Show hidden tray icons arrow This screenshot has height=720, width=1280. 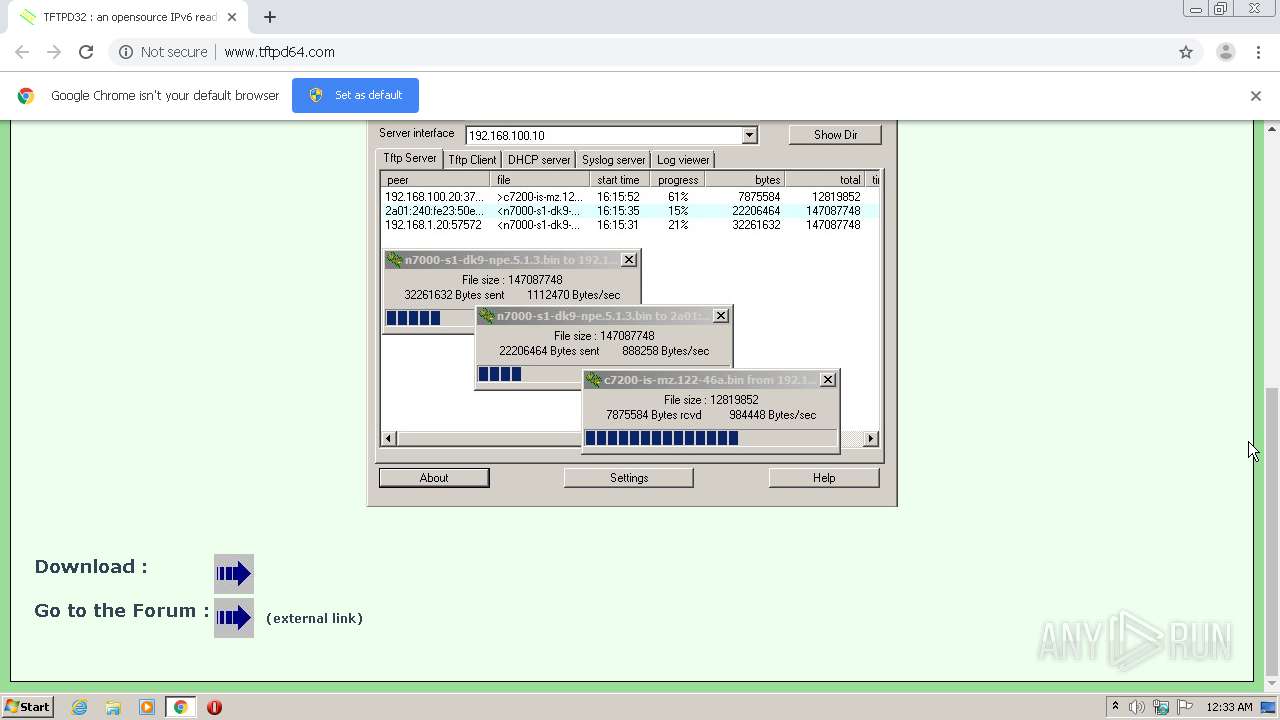coord(1115,707)
